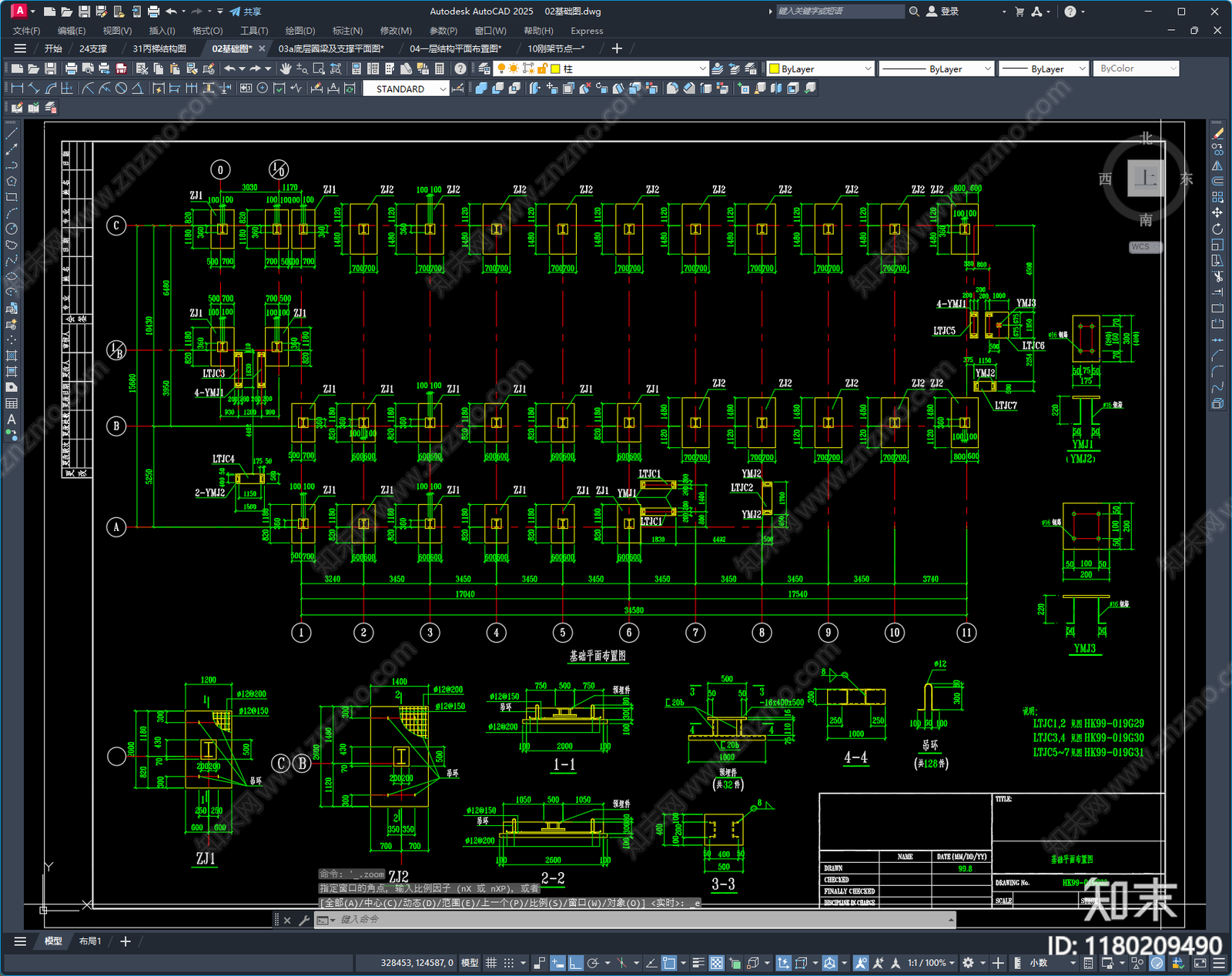Select the Diameter dimension tool
The width and height of the screenshot is (1232, 976).
click(121, 89)
